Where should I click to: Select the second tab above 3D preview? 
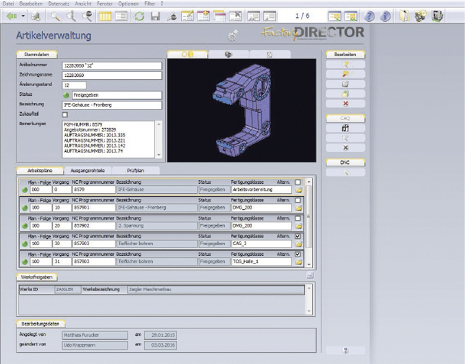[x=228, y=54]
